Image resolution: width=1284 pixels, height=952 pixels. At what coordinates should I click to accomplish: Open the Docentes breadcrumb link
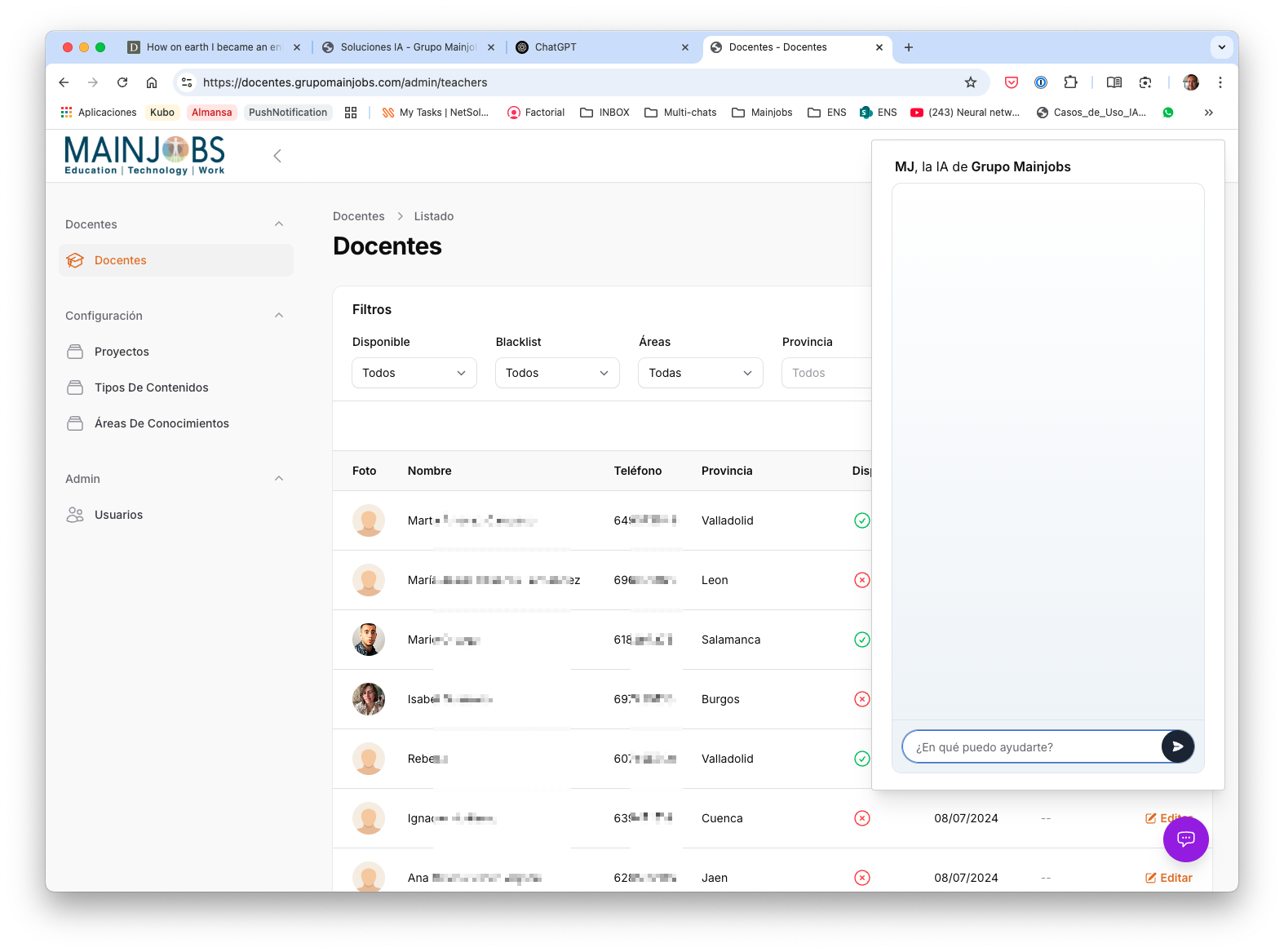pos(358,216)
